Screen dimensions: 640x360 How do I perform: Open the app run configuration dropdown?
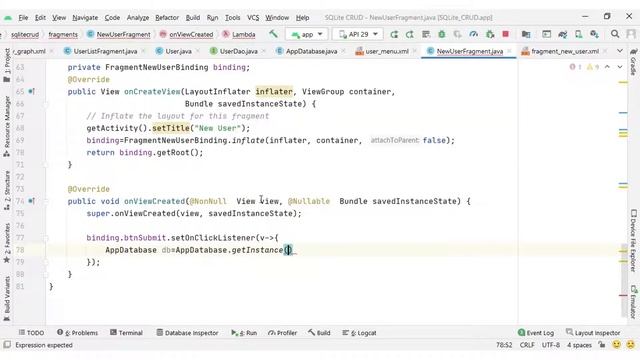tap(307, 34)
